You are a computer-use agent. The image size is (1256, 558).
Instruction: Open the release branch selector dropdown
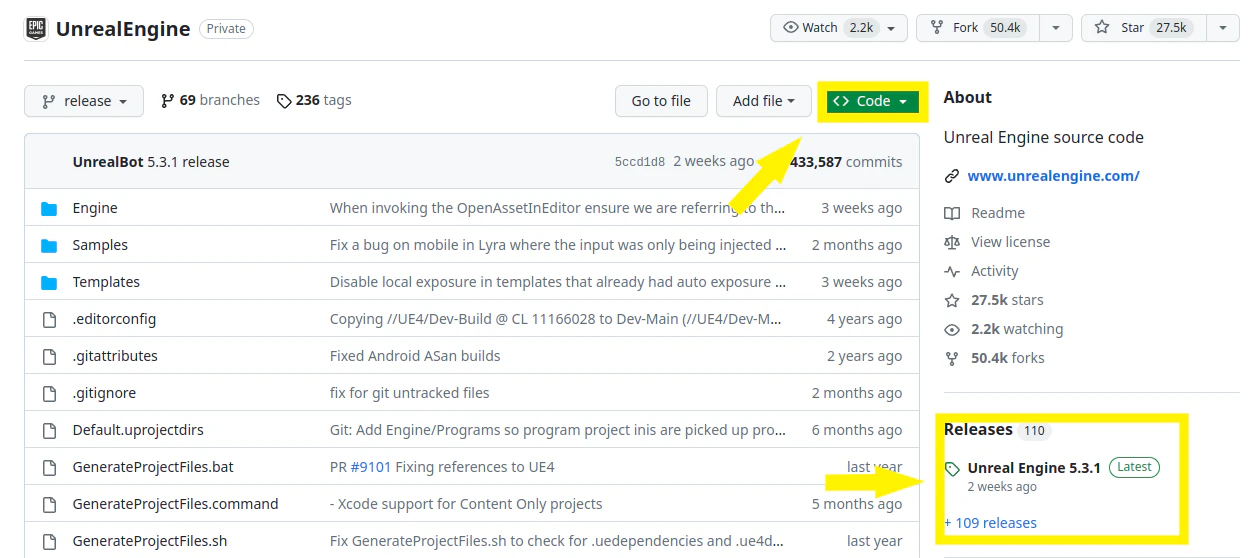tap(84, 101)
